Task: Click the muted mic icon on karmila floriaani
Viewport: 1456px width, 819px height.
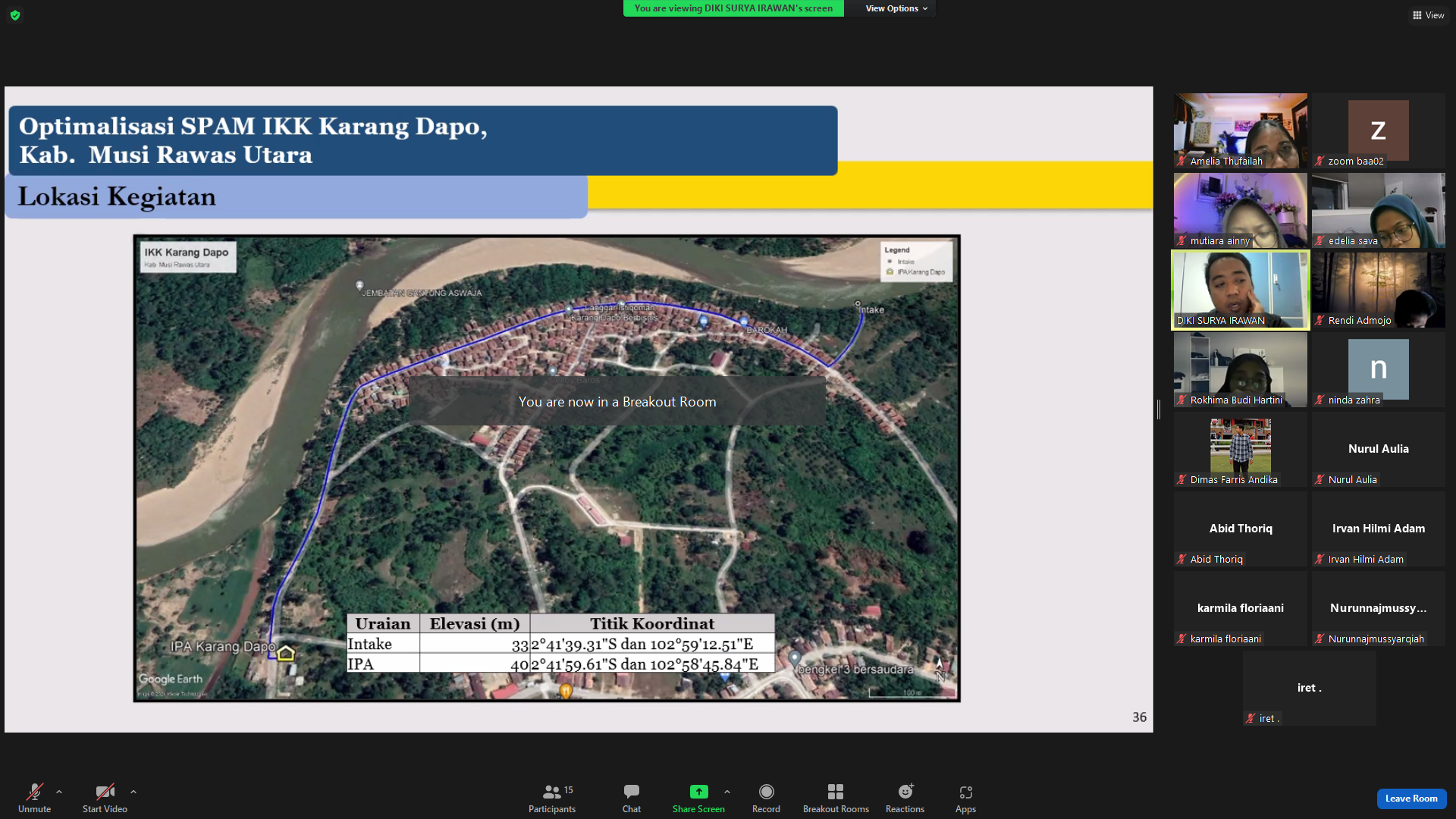Action: click(x=1181, y=639)
